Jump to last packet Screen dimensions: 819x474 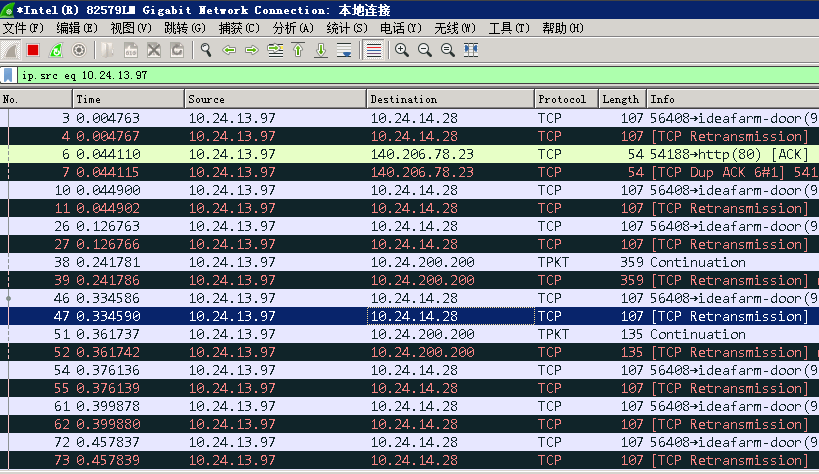pos(321,50)
